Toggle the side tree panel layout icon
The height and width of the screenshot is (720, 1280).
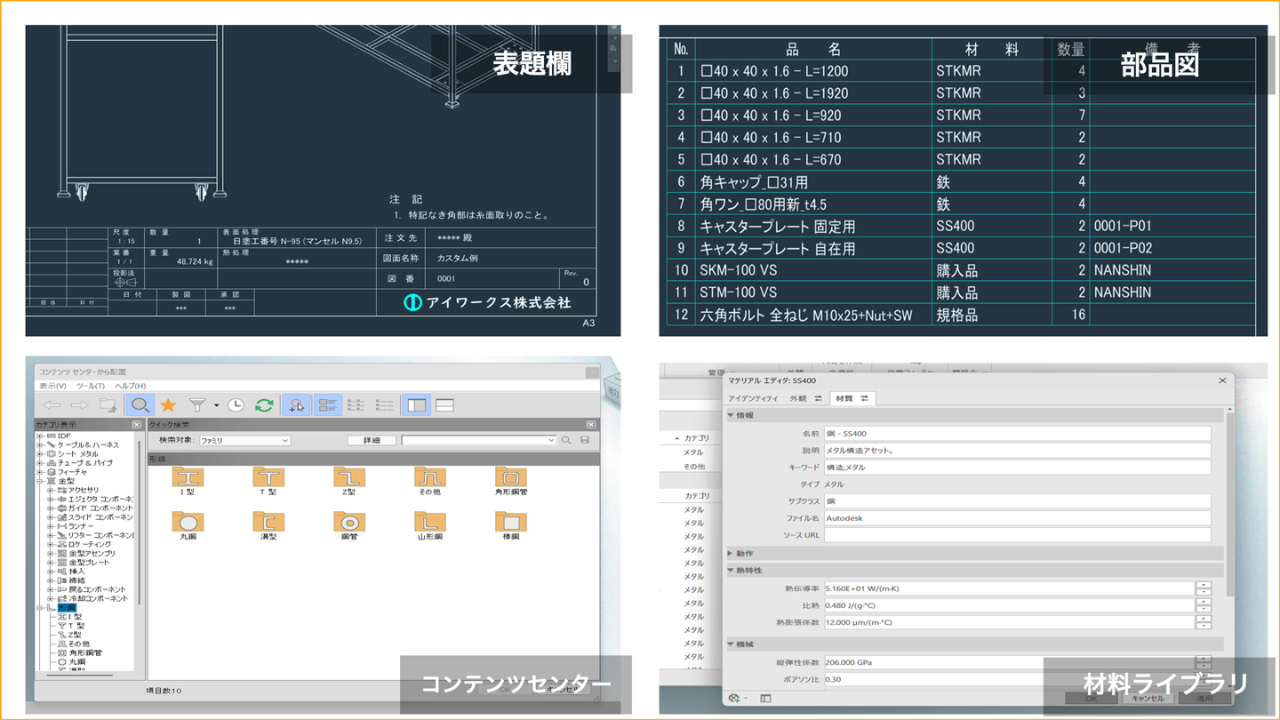click(x=416, y=405)
